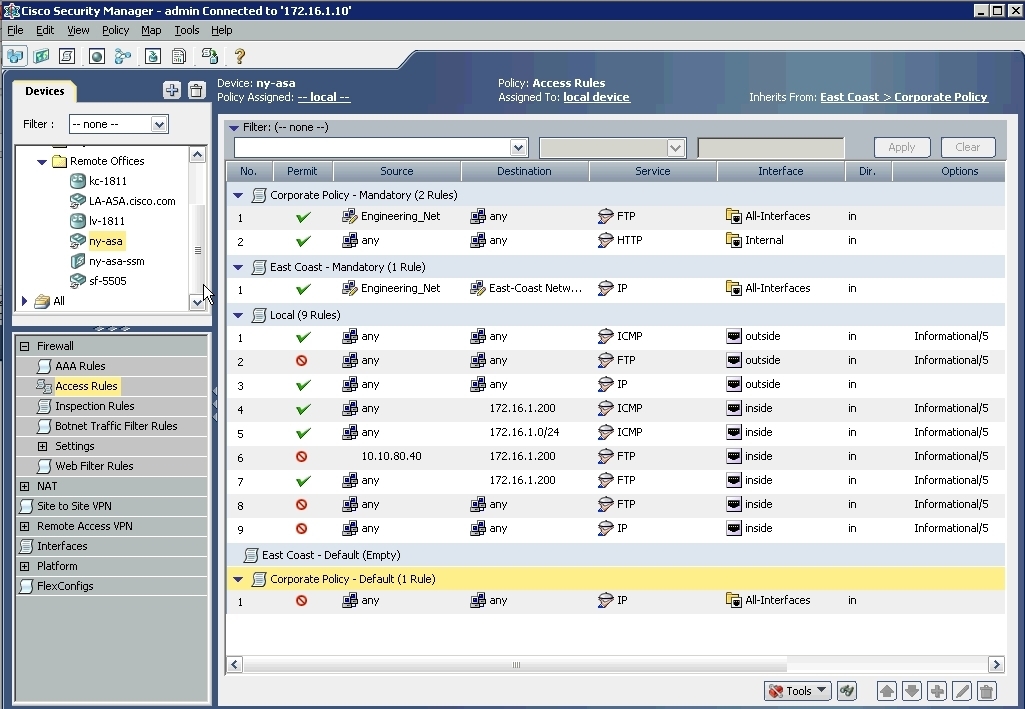Click deny icon of Corporate Policy Default rule
This screenshot has height=709, width=1025.
(301, 601)
